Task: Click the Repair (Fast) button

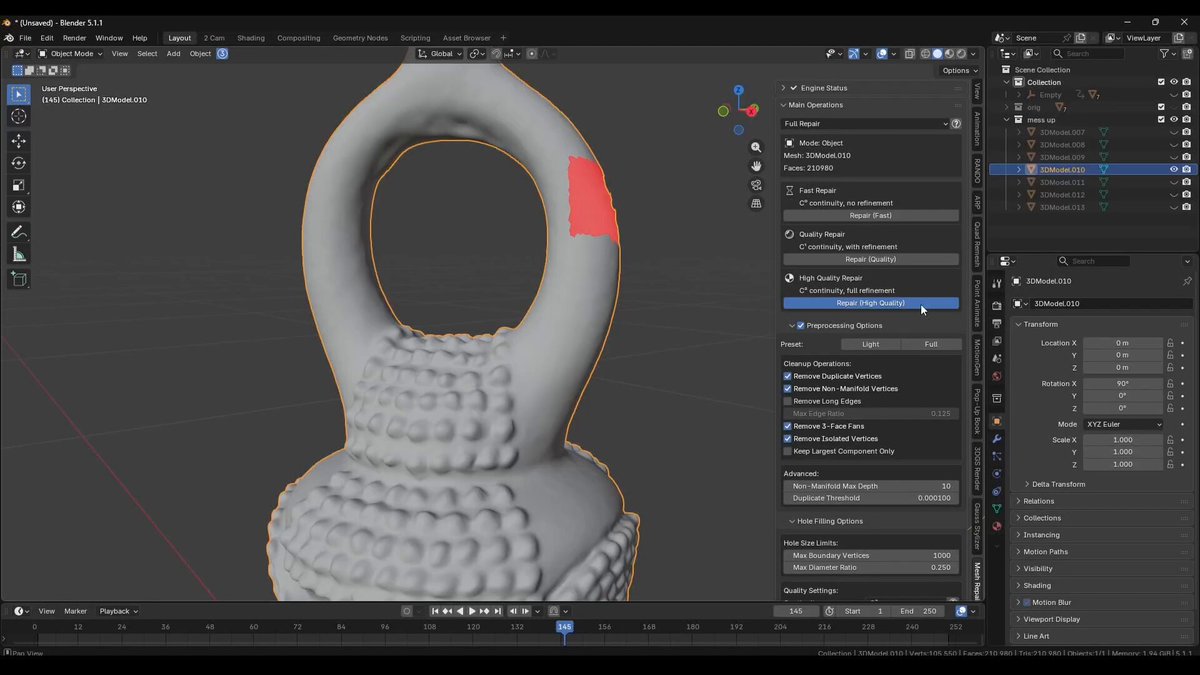Action: 870,215
